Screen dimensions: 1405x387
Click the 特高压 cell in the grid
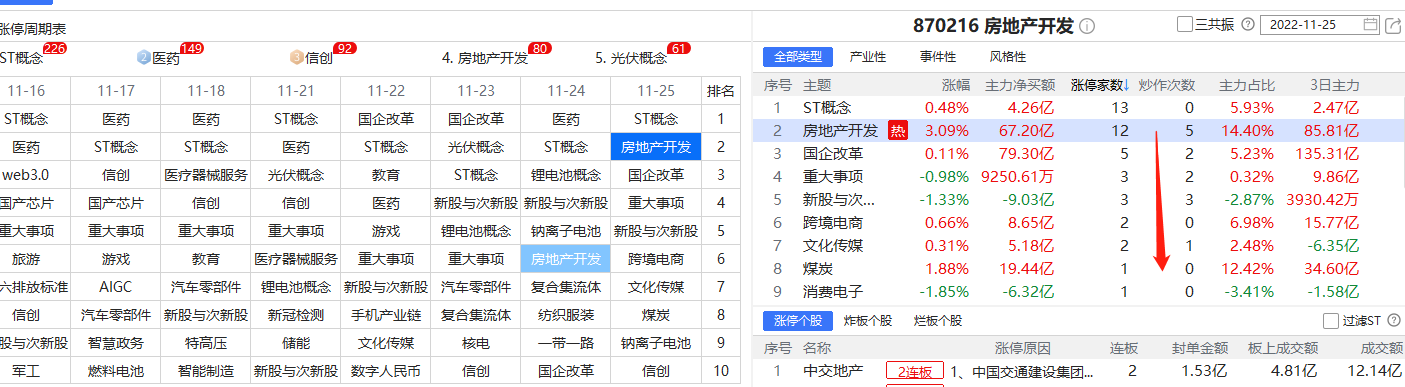pyautogui.click(x=205, y=343)
